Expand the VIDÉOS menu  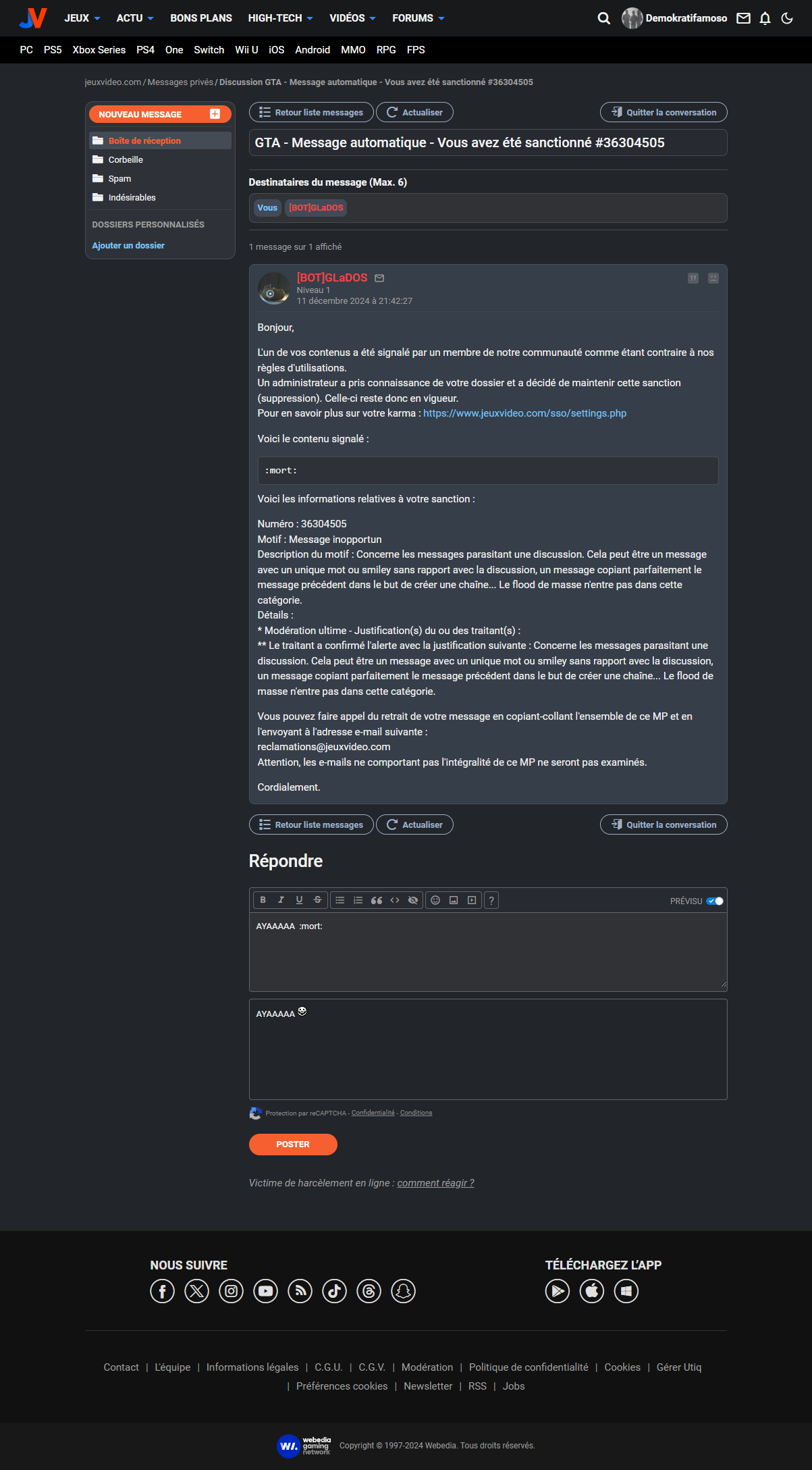pos(352,18)
